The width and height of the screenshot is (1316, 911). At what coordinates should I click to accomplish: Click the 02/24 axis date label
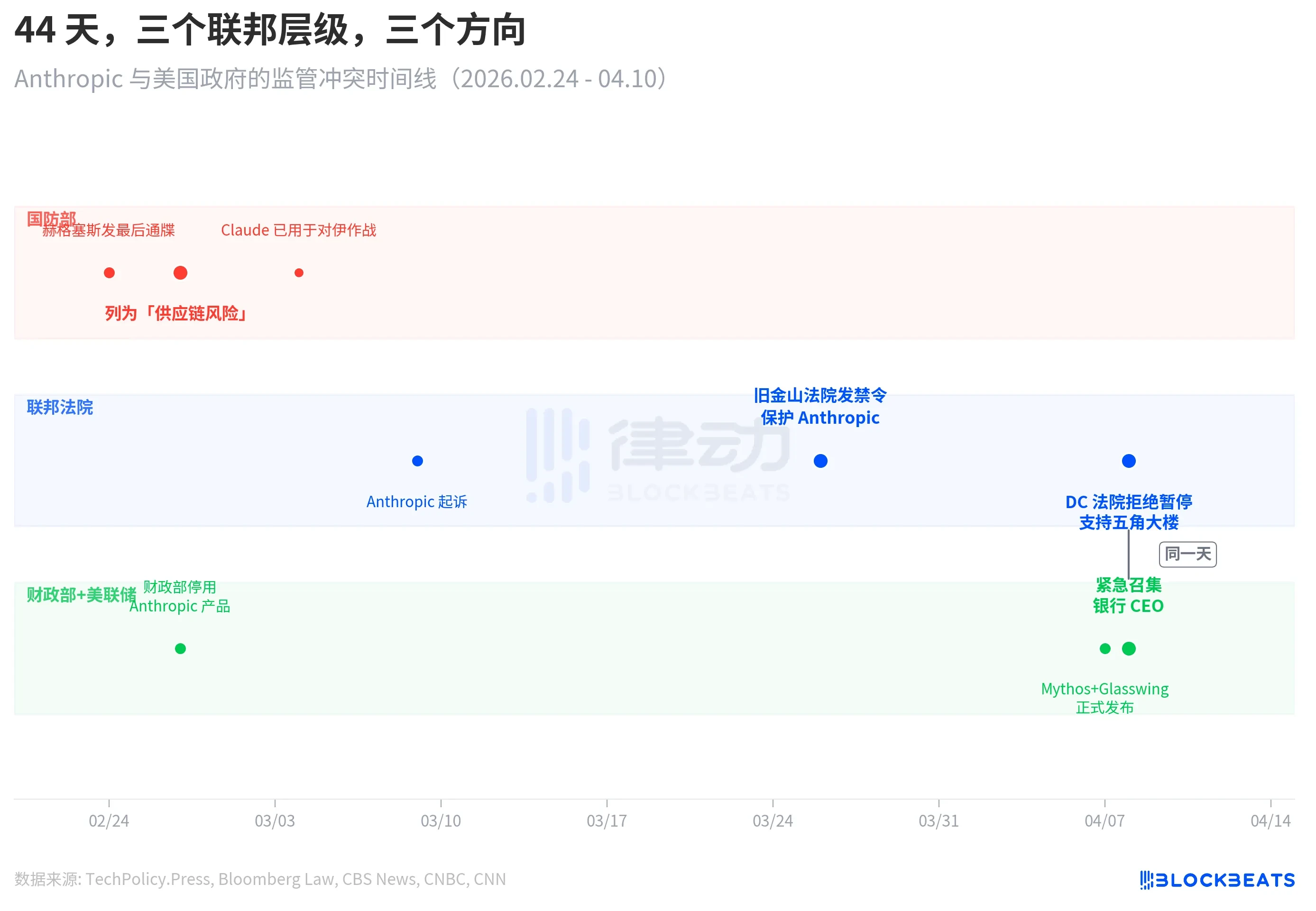tap(109, 821)
